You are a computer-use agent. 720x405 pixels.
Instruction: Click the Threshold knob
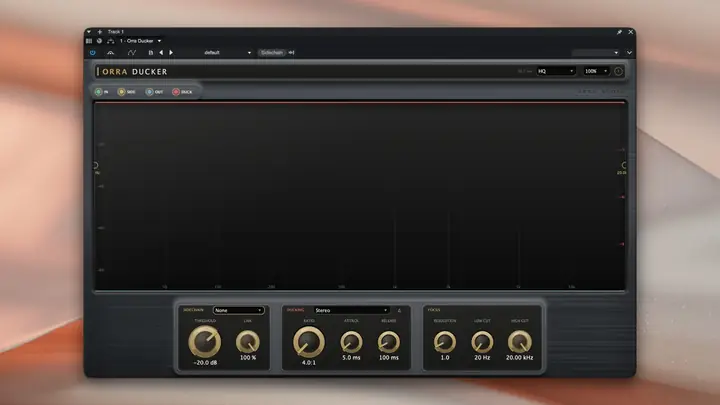click(205, 342)
